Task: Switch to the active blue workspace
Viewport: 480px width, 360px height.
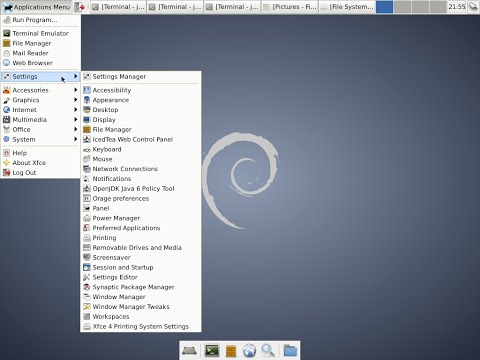Action: coord(384,7)
